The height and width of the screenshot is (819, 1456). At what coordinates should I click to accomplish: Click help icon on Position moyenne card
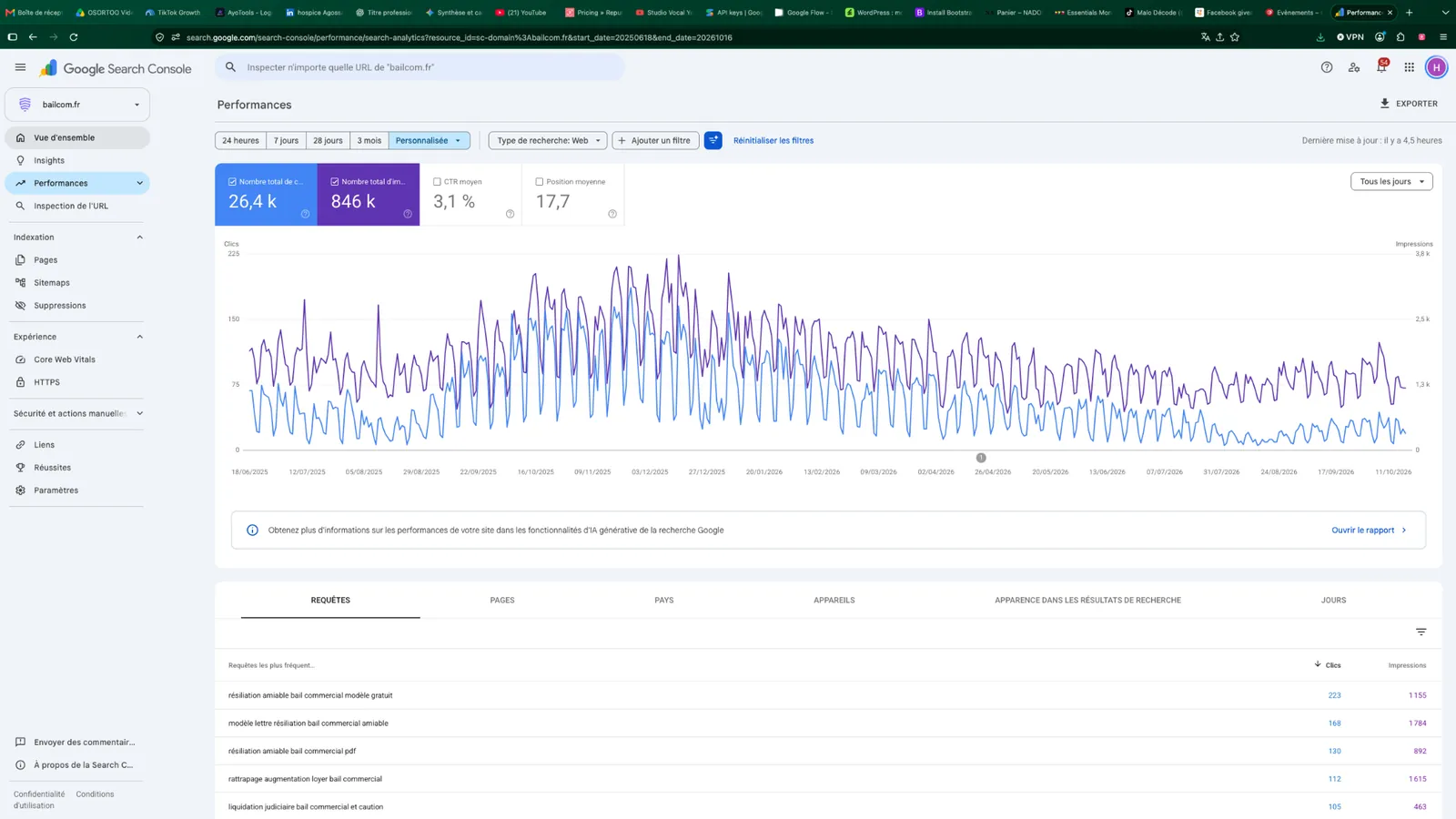(x=612, y=214)
